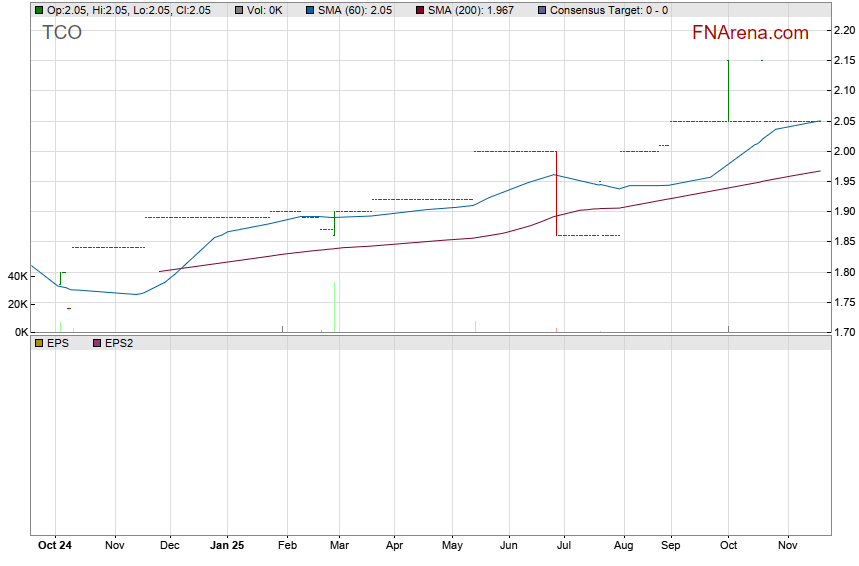The image size is (859, 566).
Task: Click the magenta EPS2 legend square
Action: coord(96,342)
